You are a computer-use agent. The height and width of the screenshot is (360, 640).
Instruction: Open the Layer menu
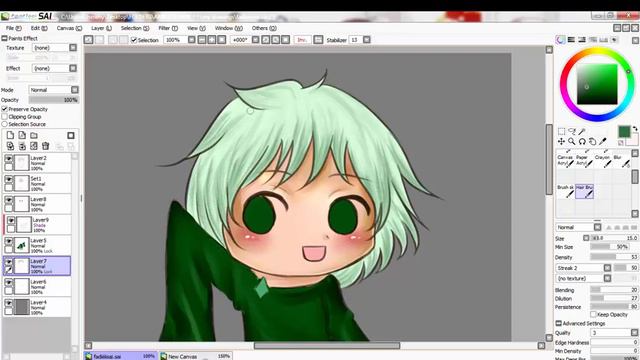(x=101, y=28)
